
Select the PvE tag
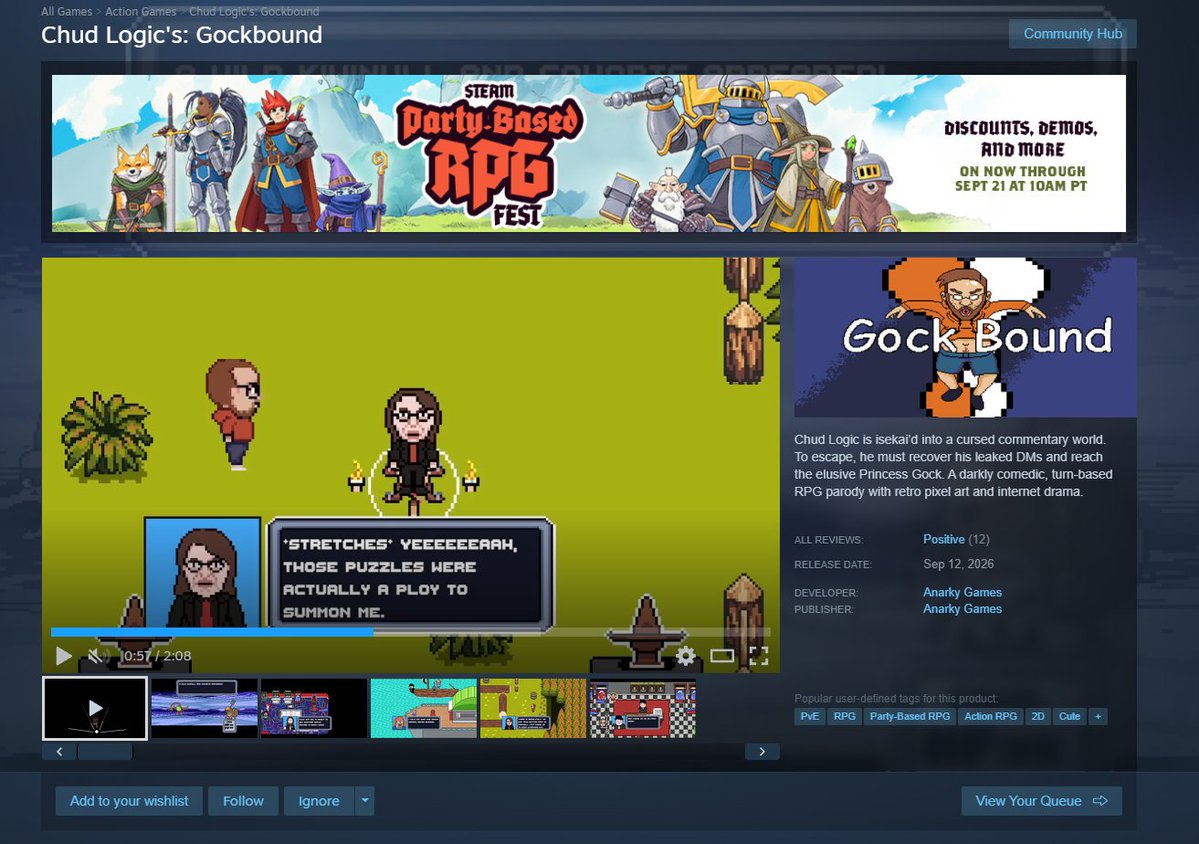coord(810,716)
